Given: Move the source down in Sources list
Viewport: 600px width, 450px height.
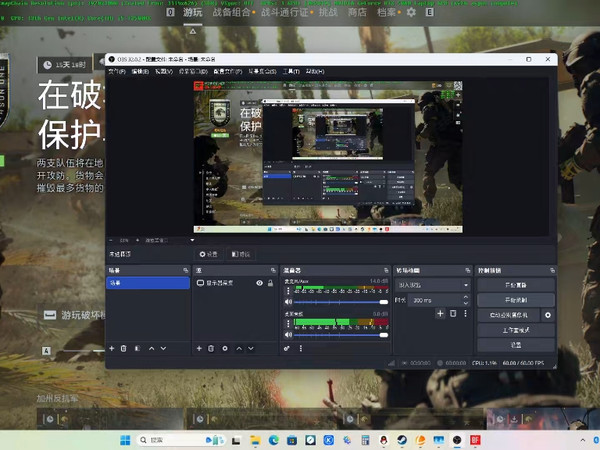Looking at the screenshot, I should coord(251,349).
